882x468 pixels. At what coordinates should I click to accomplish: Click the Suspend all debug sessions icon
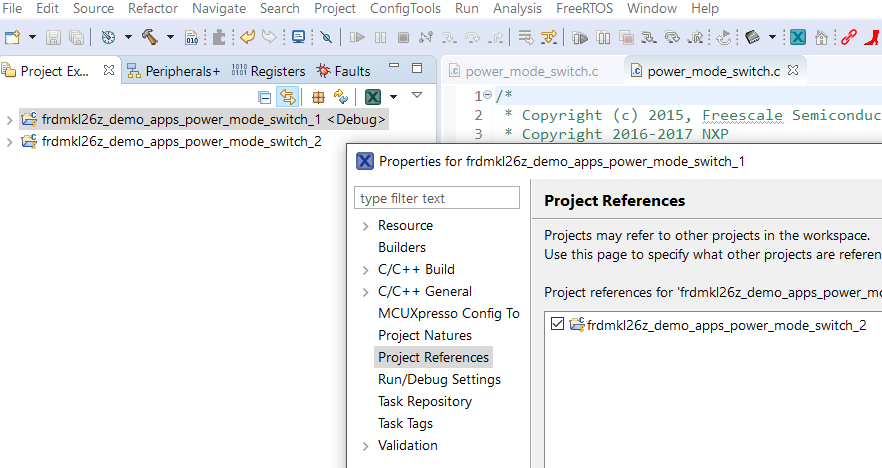click(x=604, y=38)
